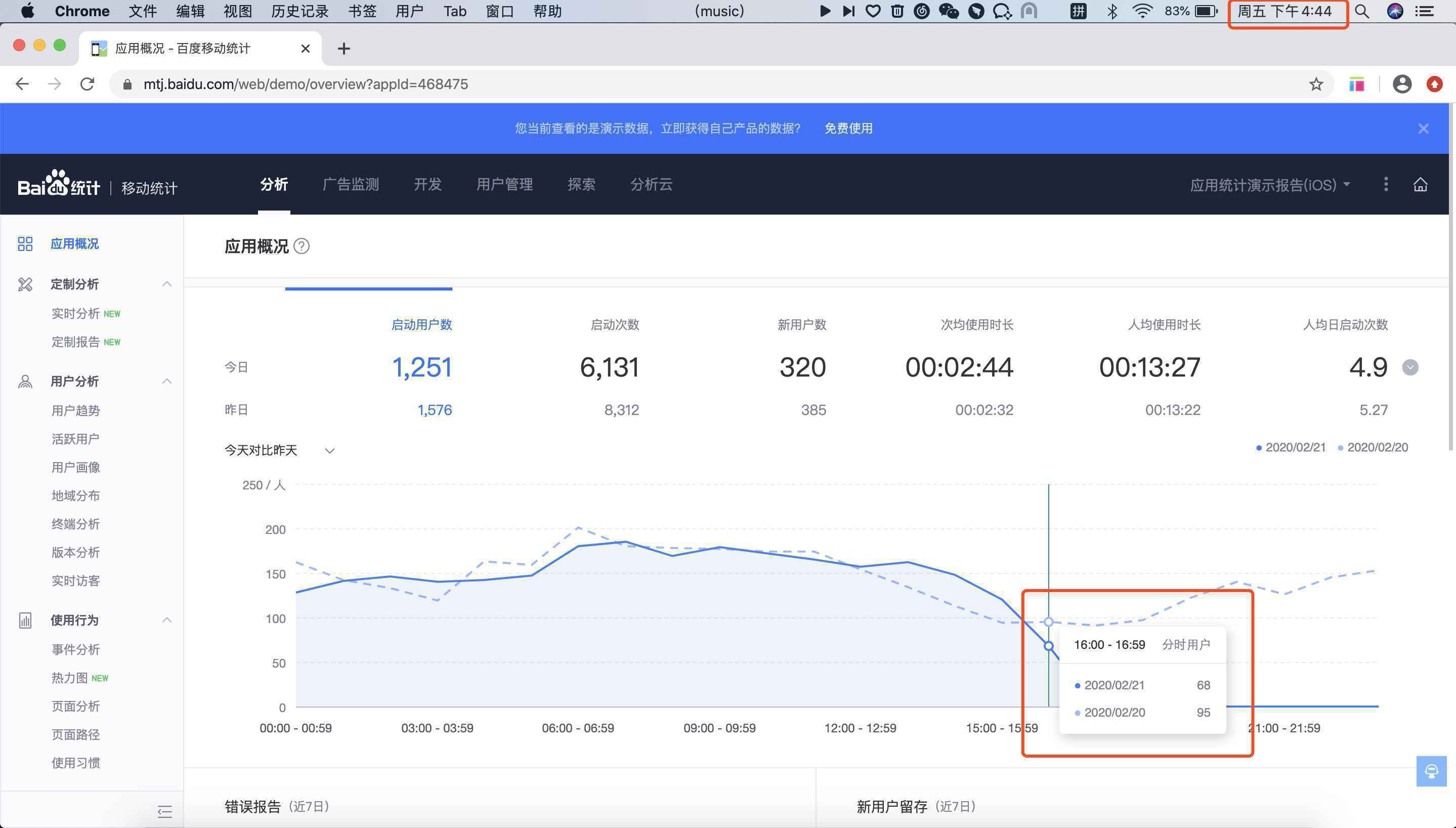Open 应用概况 in sidebar
Viewport: 1456px width, 828px height.
point(74,244)
